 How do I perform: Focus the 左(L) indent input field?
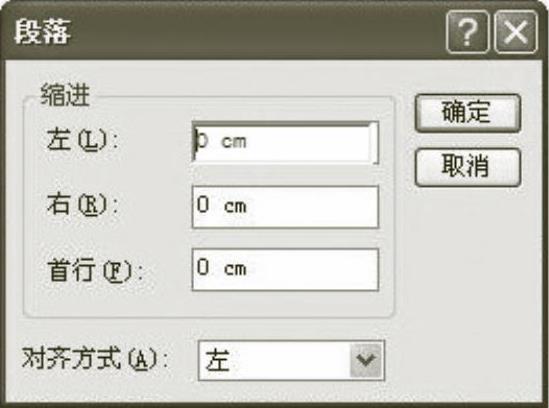click(285, 142)
